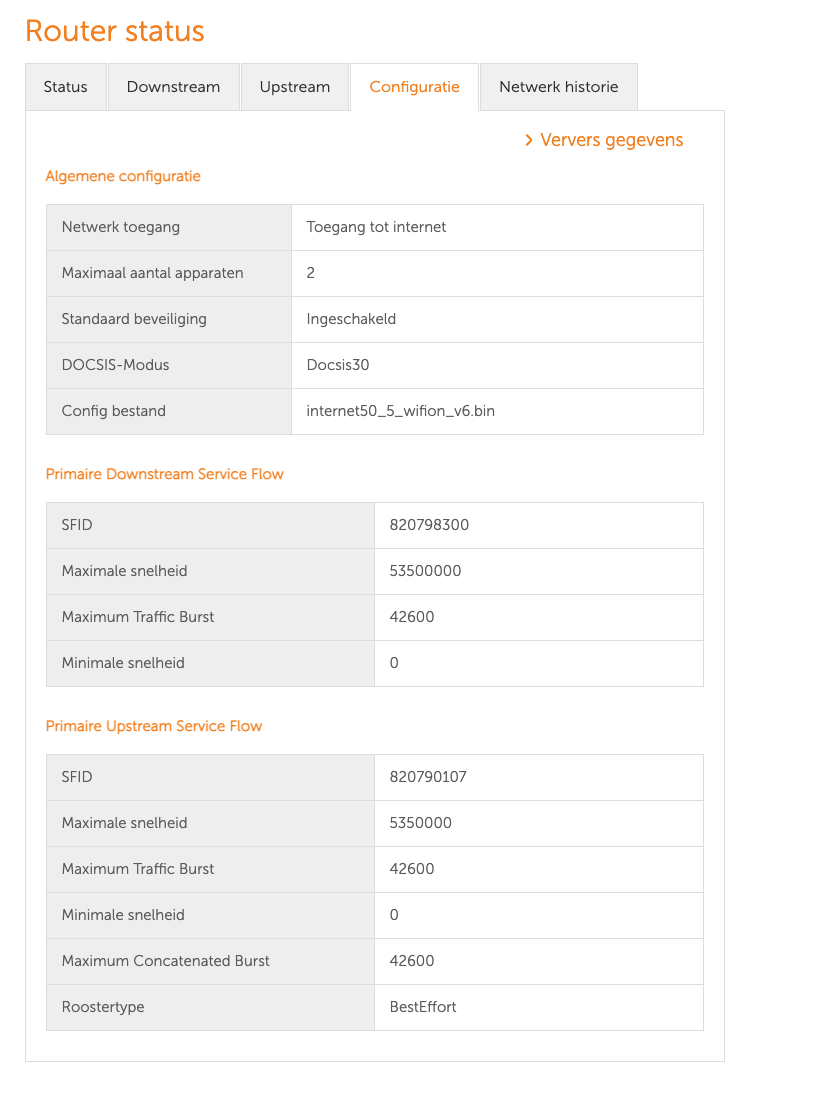Screen dimensions: 816x1101
Task: Switch to the Downstream tab
Action: point(173,87)
